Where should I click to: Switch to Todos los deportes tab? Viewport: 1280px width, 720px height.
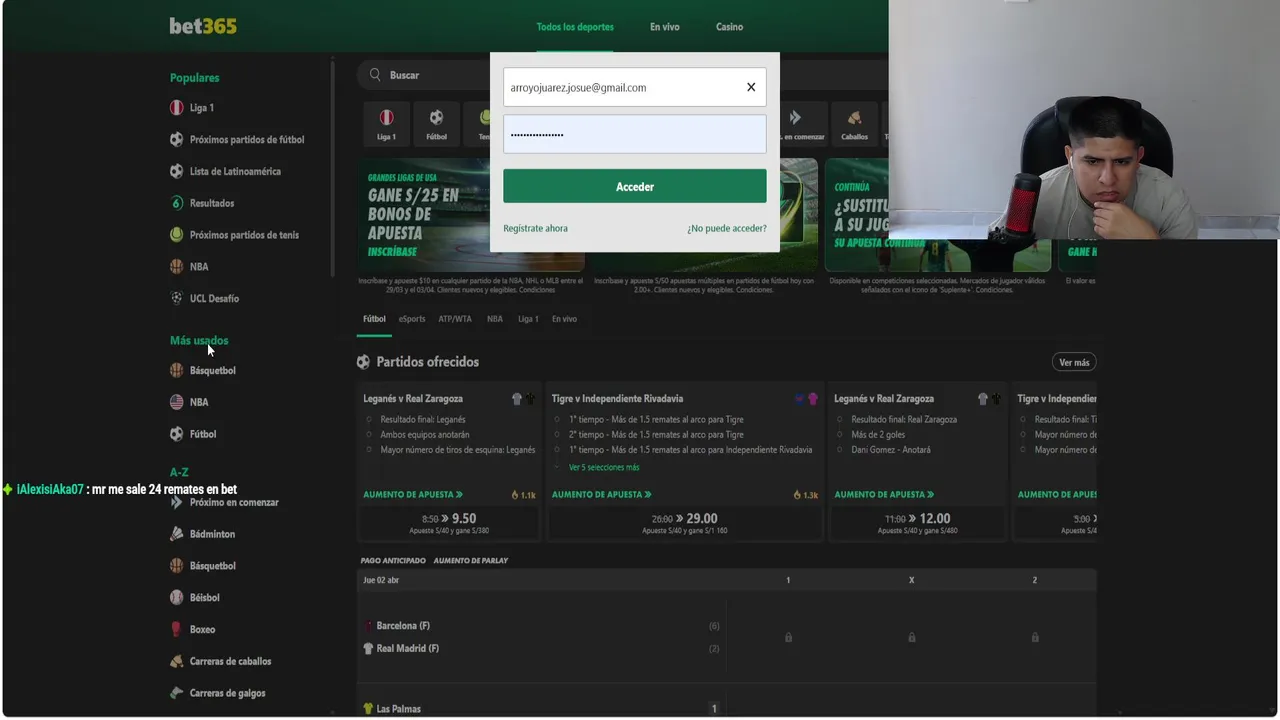(575, 27)
